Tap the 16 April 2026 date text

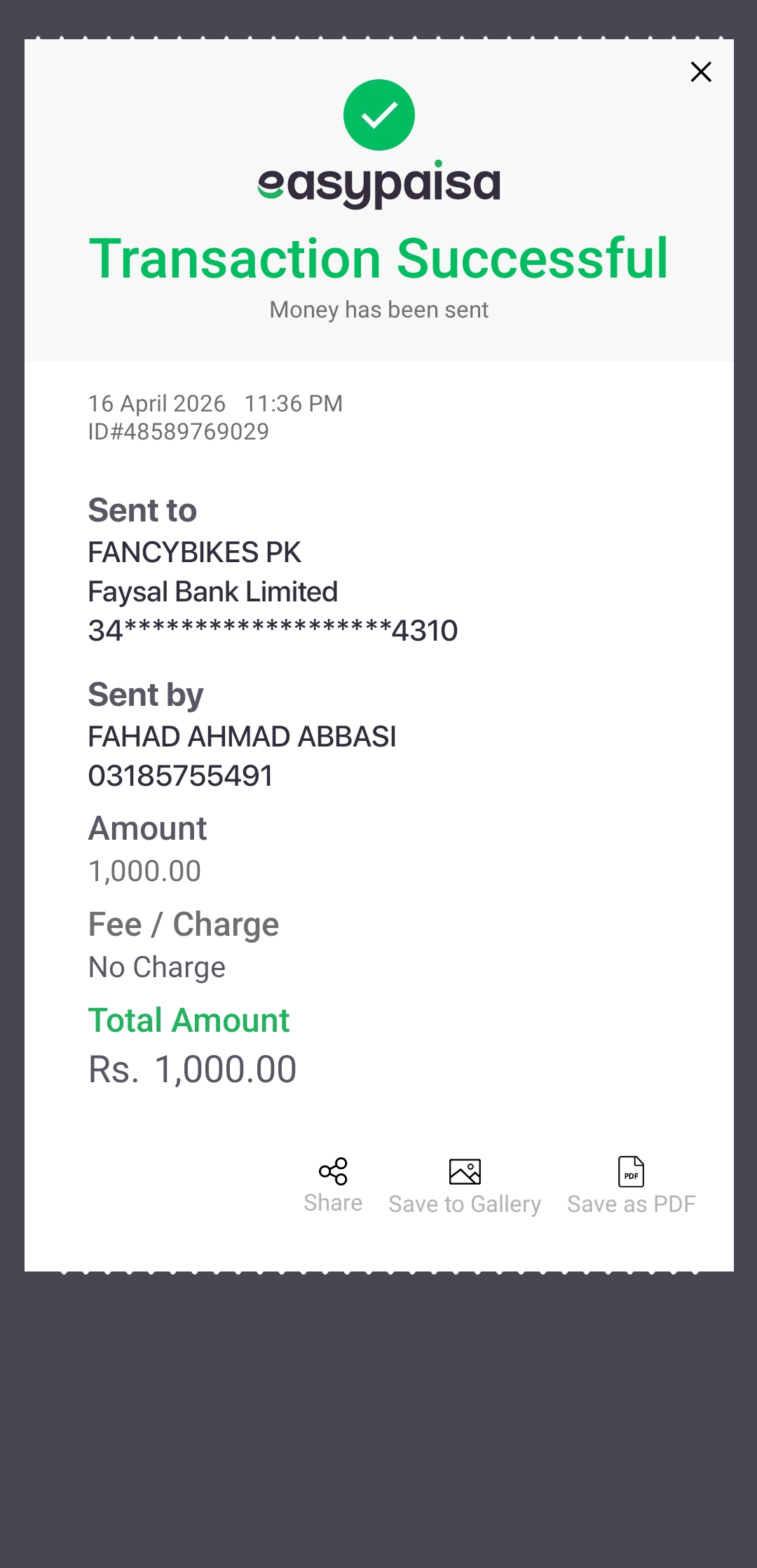tap(156, 404)
